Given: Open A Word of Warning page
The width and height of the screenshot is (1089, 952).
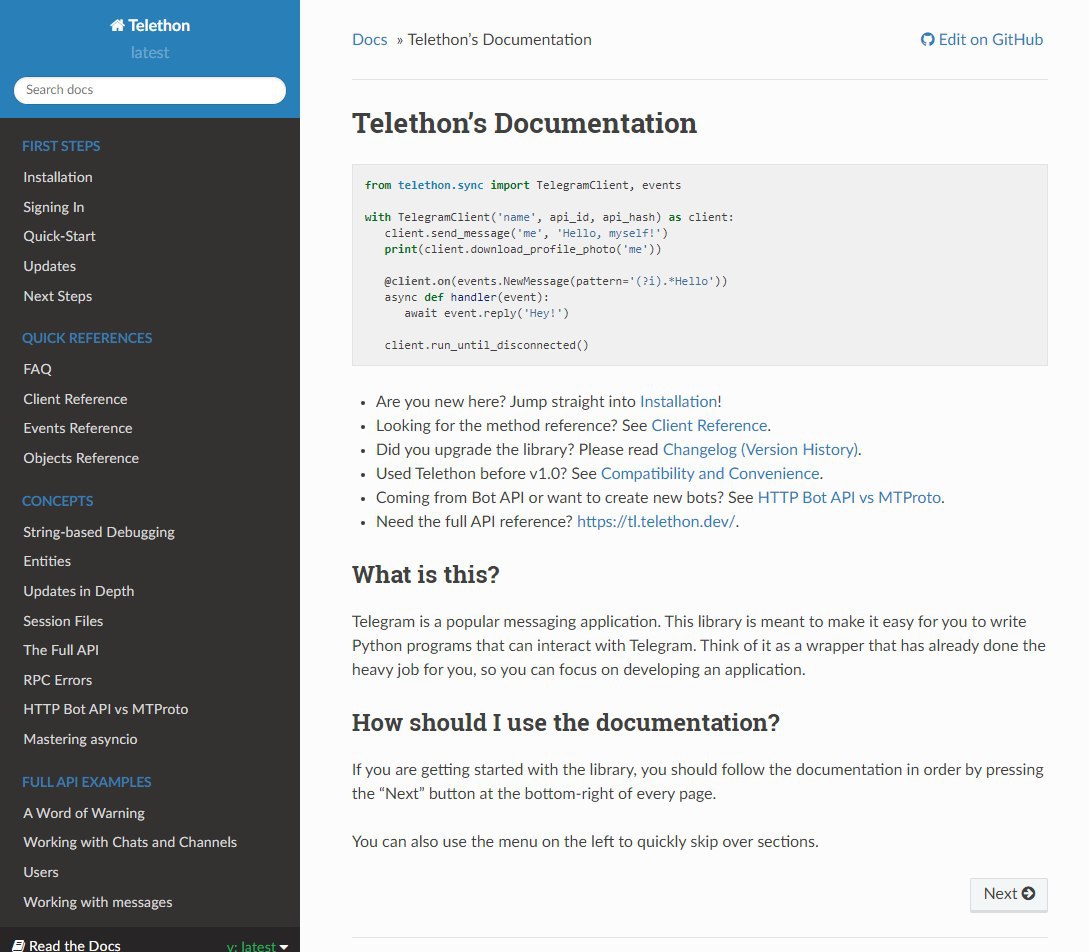Looking at the screenshot, I should coord(84,813).
